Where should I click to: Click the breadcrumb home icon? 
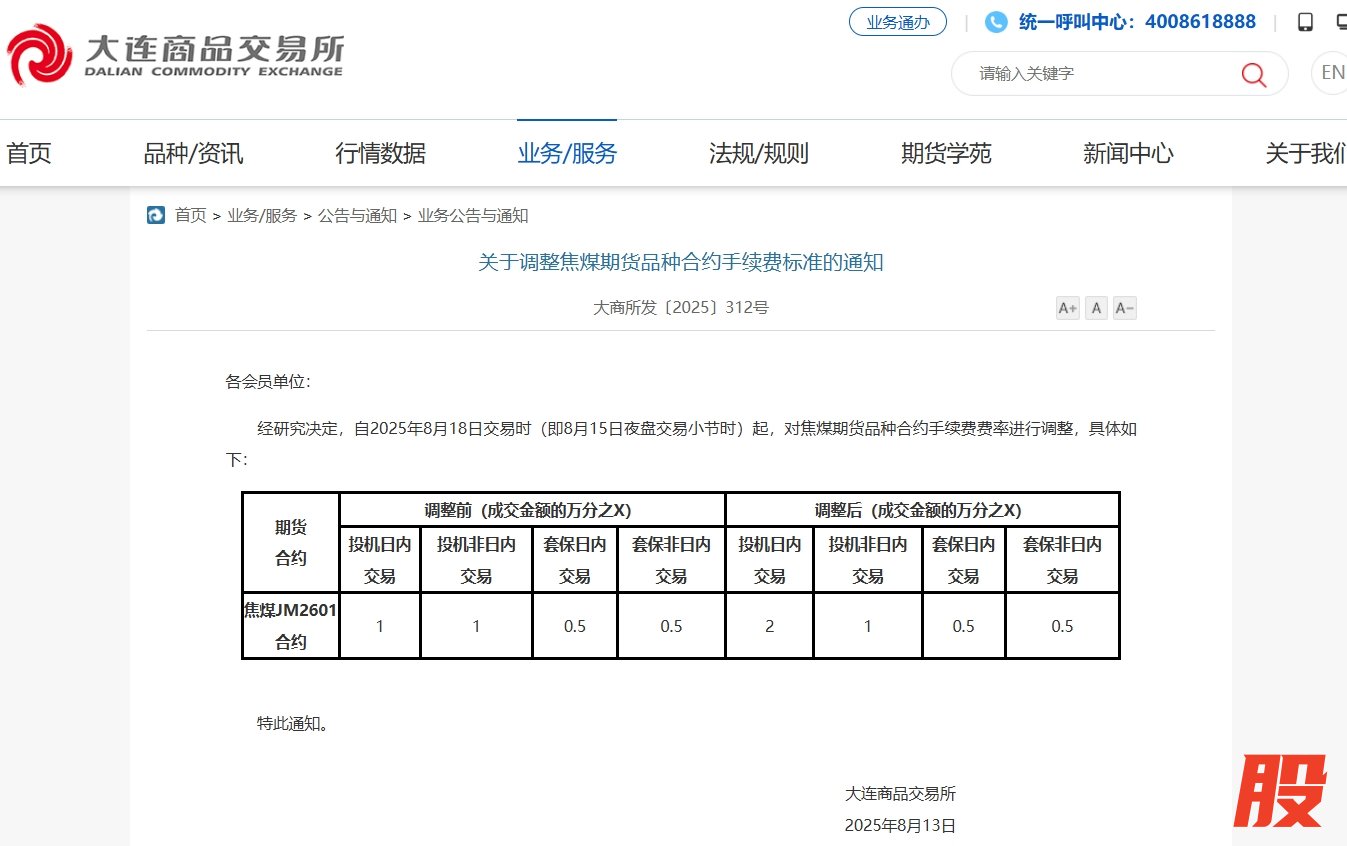click(156, 215)
